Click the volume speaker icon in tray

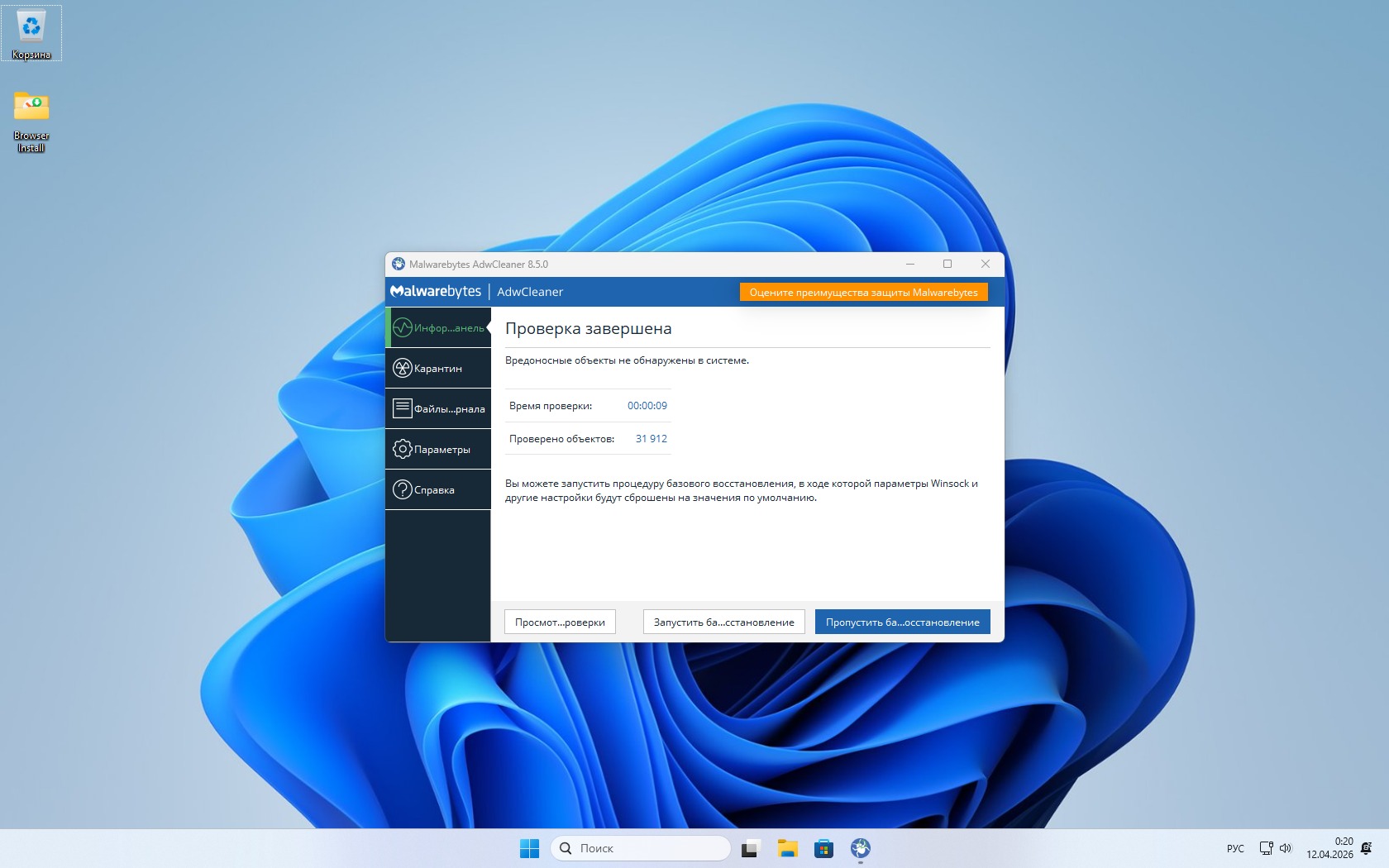pos(1286,848)
